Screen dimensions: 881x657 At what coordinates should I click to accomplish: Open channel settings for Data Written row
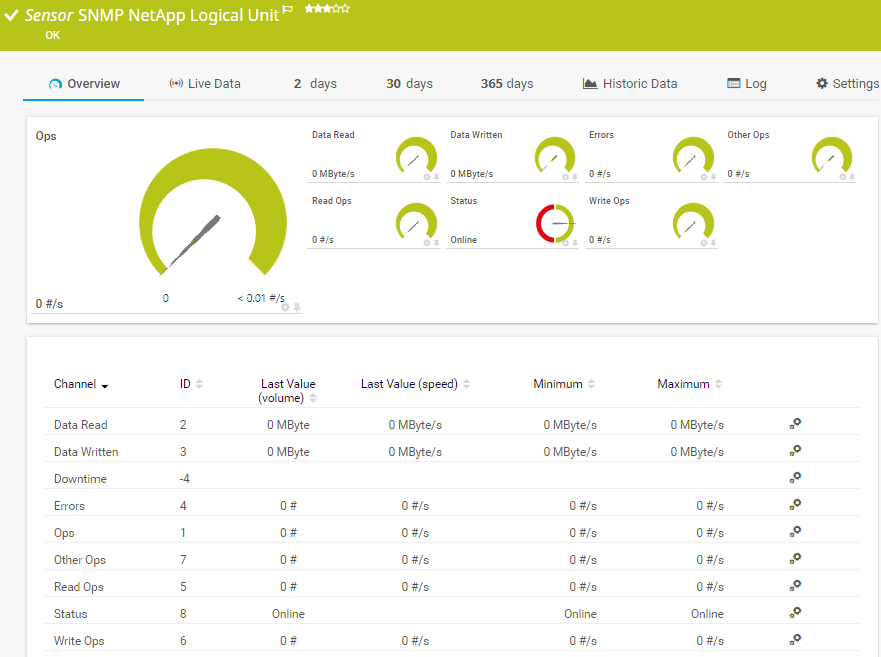[x=795, y=451]
